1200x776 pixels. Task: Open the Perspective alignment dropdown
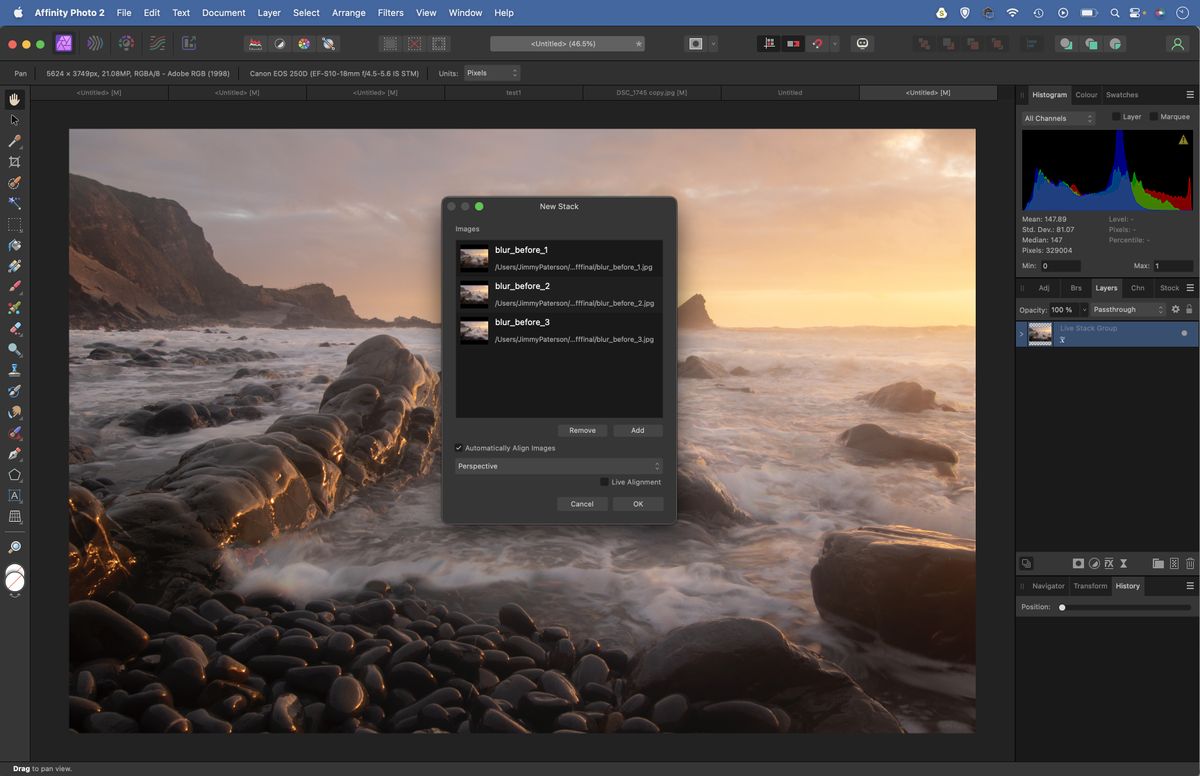pyautogui.click(x=557, y=466)
